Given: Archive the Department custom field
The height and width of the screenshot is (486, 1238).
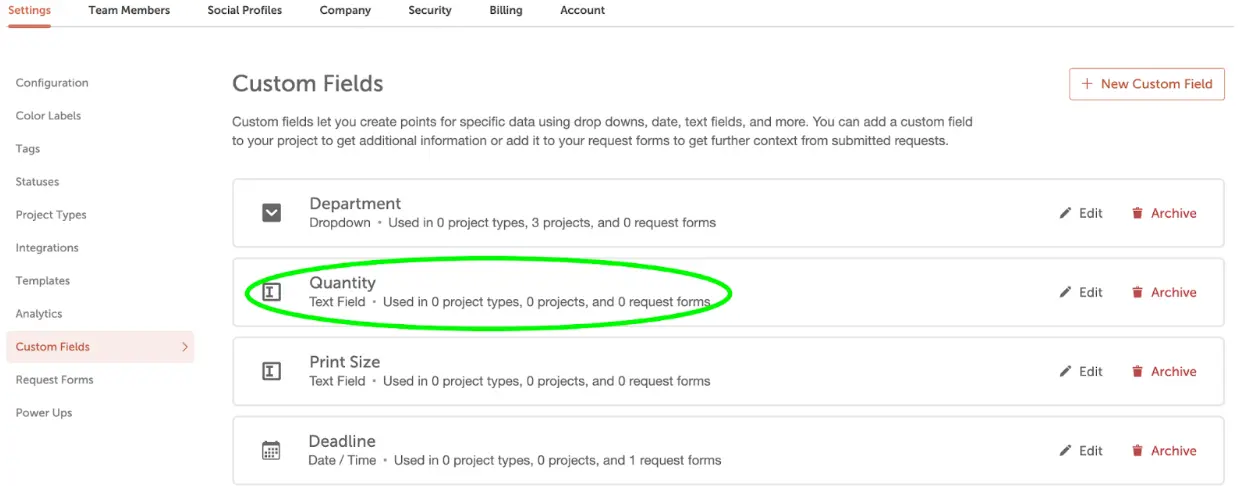Looking at the screenshot, I should tap(1164, 213).
